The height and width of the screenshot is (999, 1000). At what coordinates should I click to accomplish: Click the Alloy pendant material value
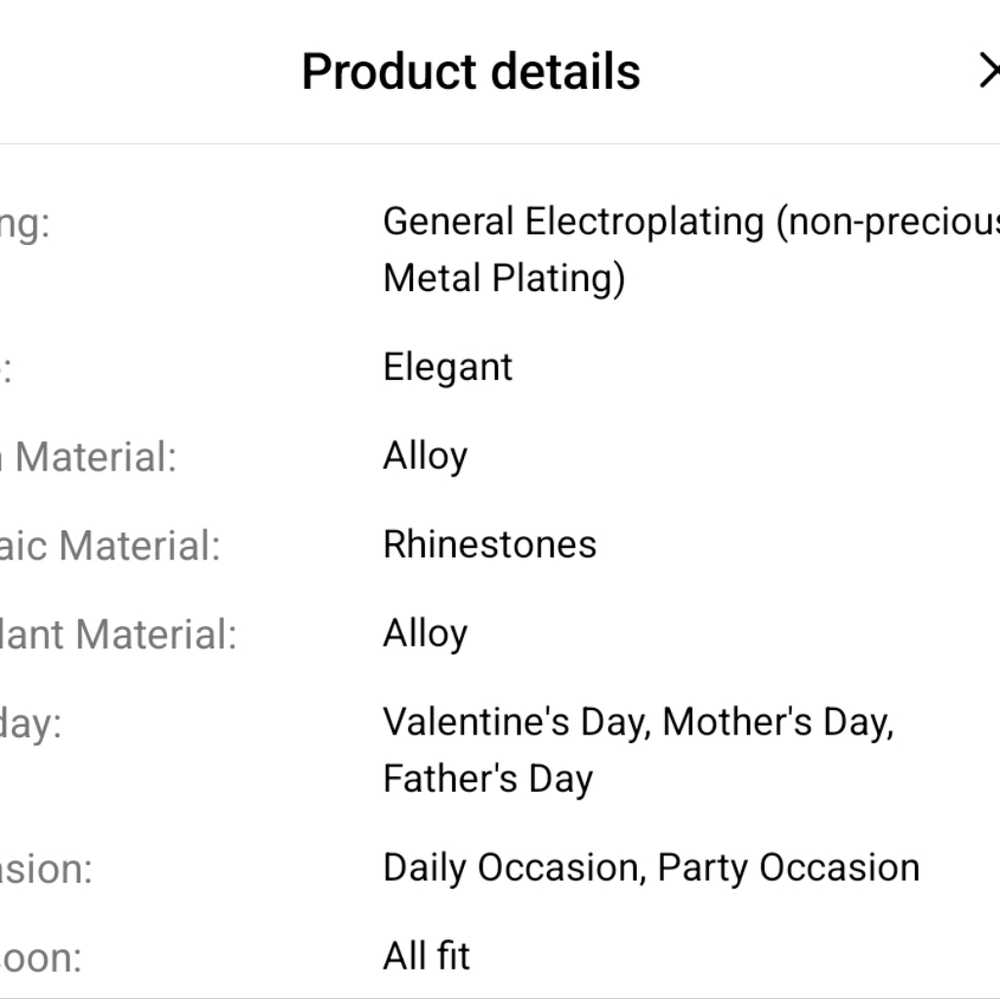[425, 633]
